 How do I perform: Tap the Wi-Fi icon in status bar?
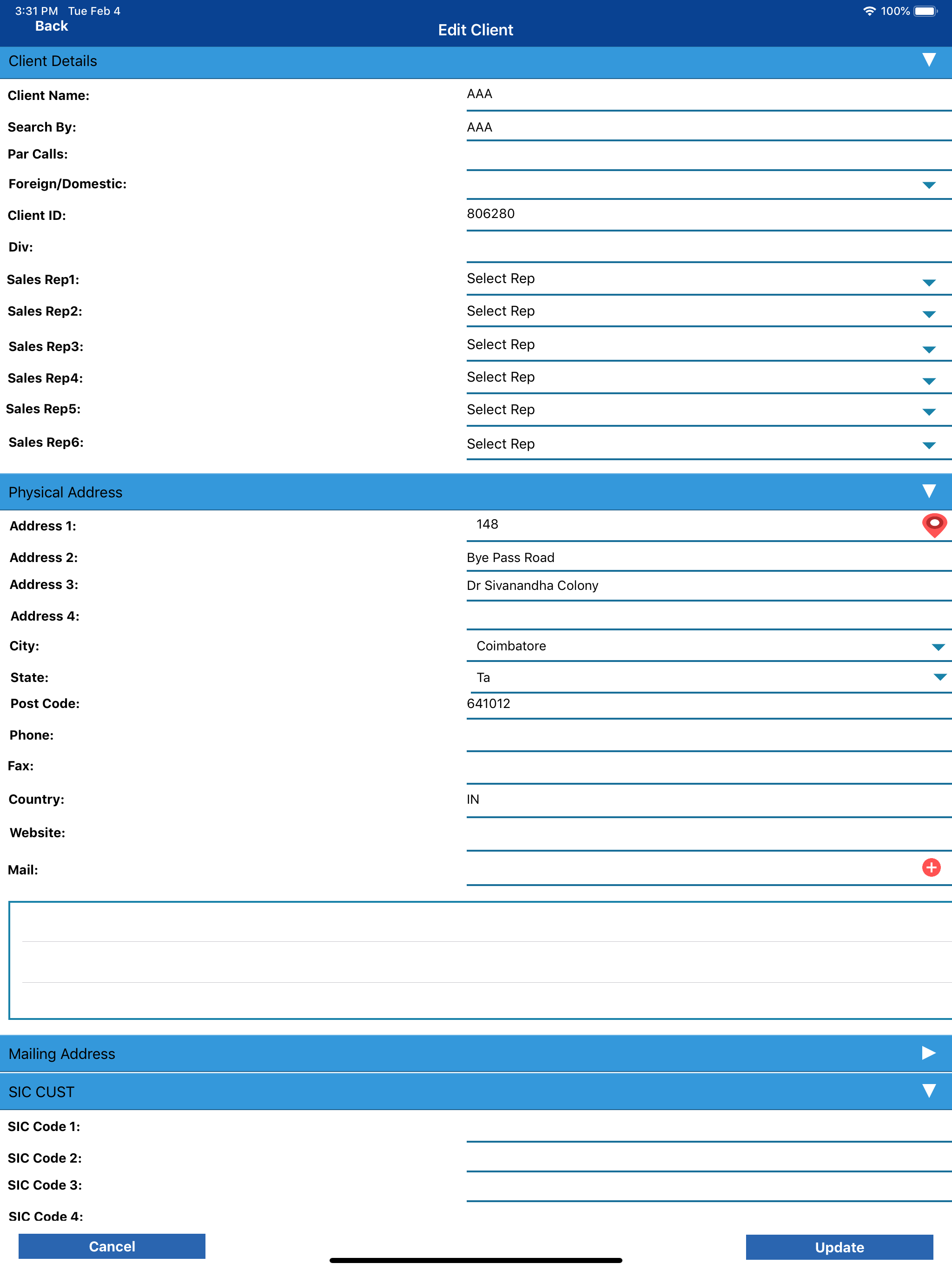pos(869,11)
